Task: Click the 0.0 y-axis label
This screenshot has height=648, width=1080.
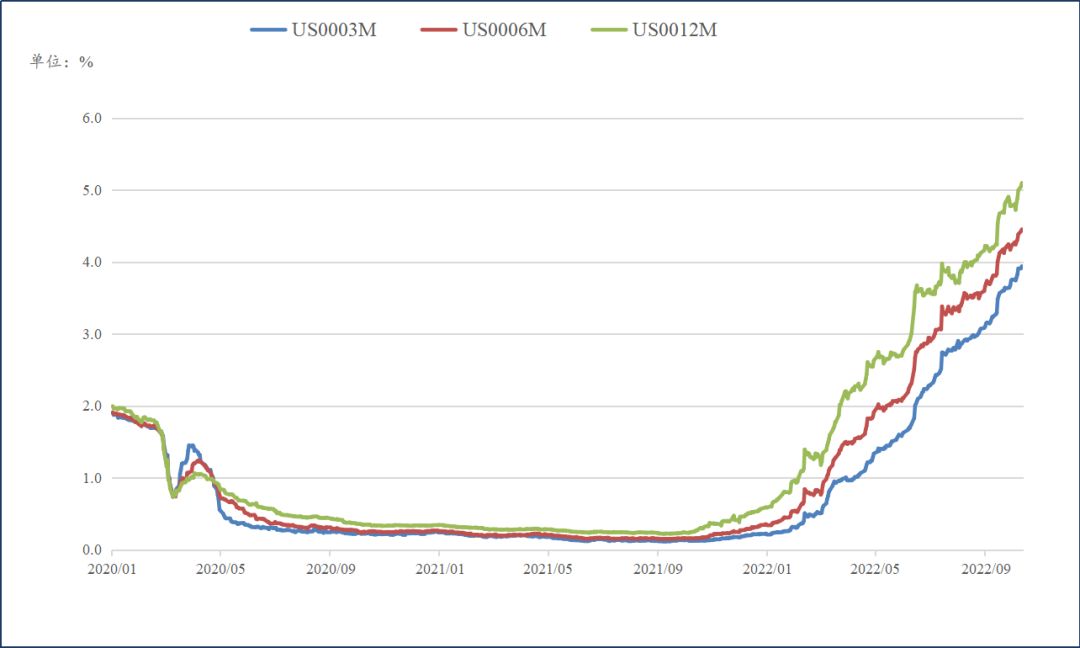Action: 92,550
